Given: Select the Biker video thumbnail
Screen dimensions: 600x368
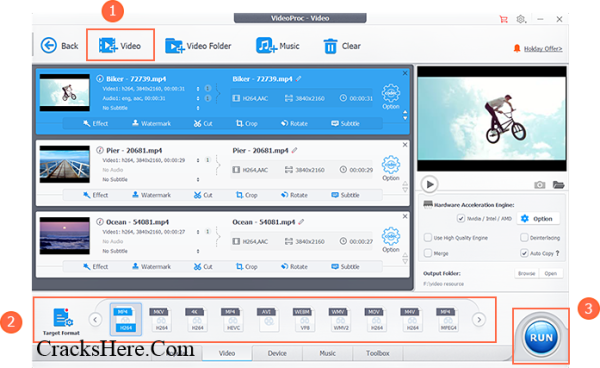Looking at the screenshot, I should click(x=65, y=93).
